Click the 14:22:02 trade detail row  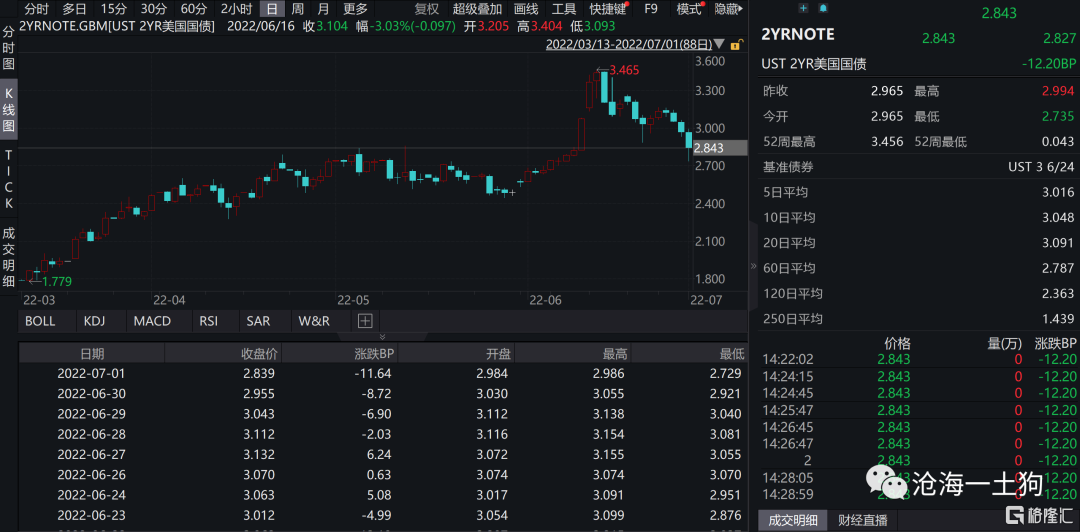point(918,359)
